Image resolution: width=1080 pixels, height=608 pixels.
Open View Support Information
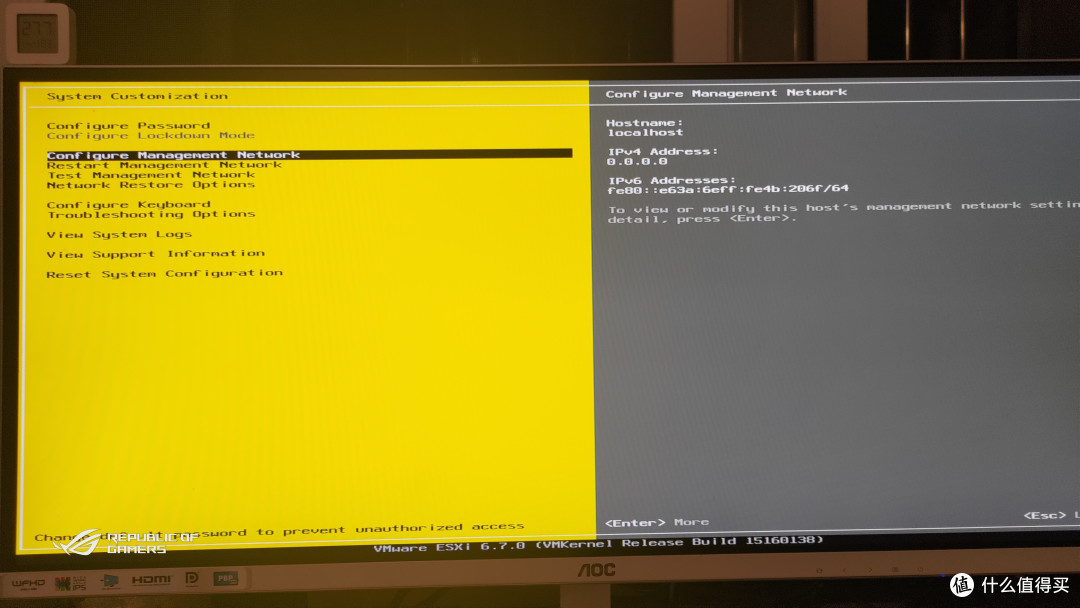click(x=155, y=254)
